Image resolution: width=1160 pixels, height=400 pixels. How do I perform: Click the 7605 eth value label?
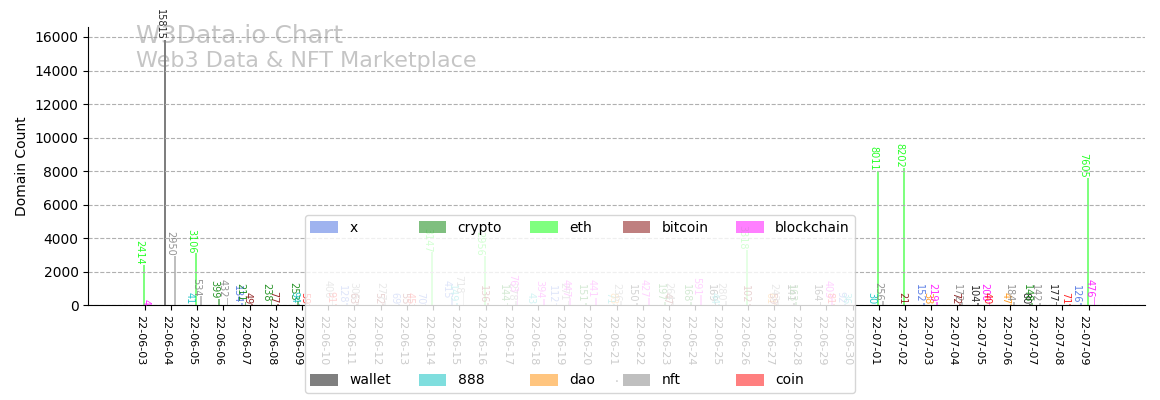1084,166
